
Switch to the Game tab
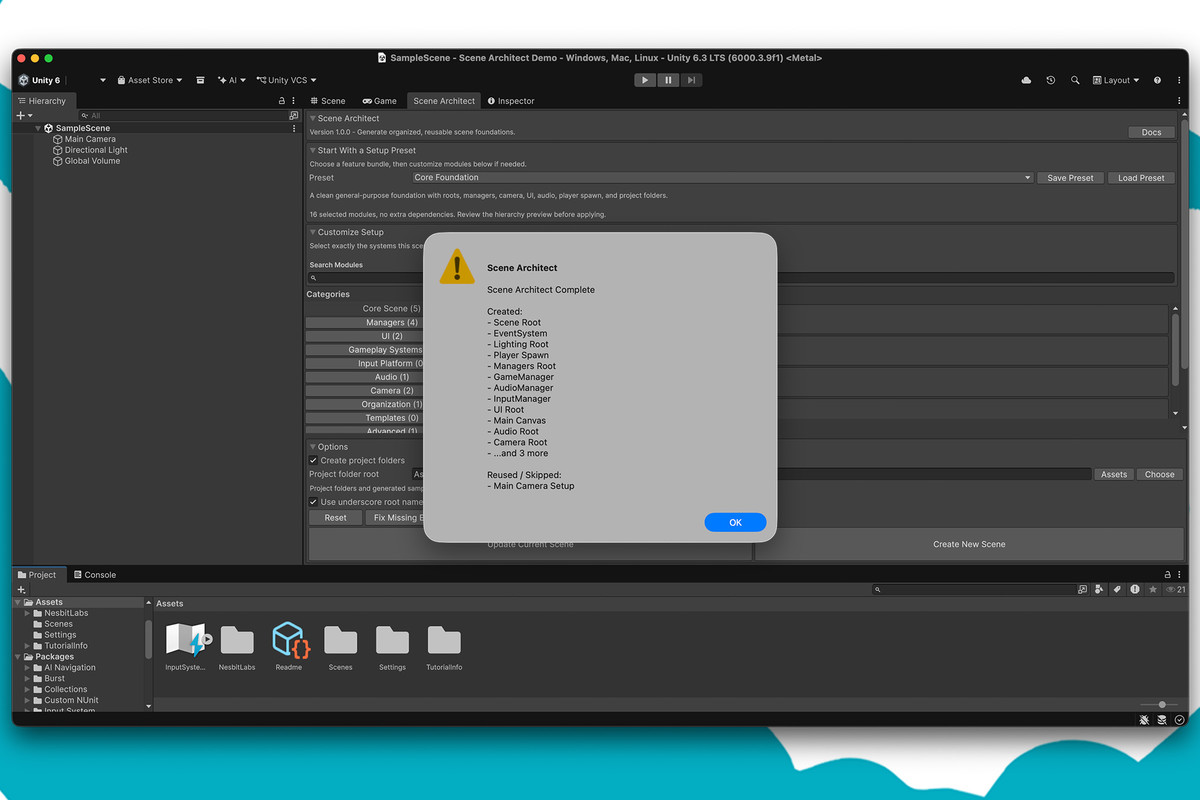[x=380, y=101]
